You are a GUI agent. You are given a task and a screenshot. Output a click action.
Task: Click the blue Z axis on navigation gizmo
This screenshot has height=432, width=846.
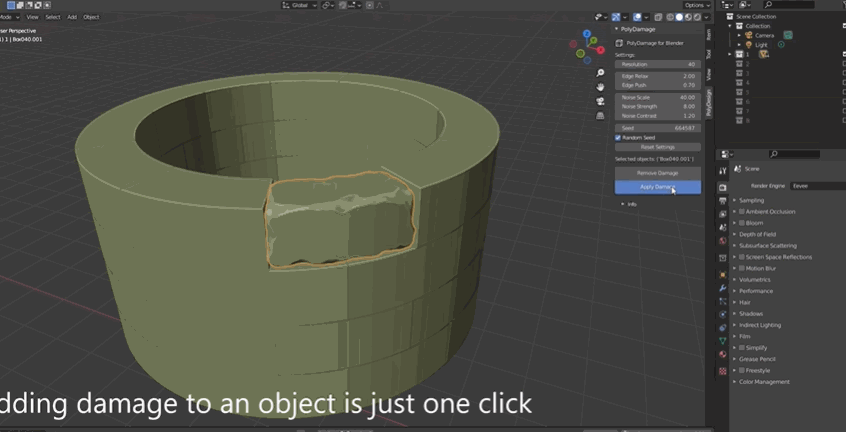587,33
